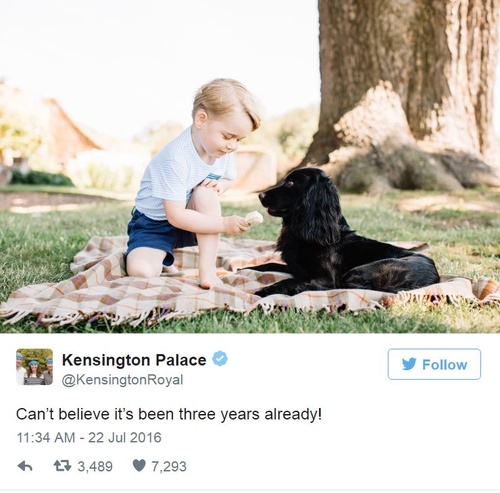
Task: View the Kensington Palace profile avatar
Action: 34,367
